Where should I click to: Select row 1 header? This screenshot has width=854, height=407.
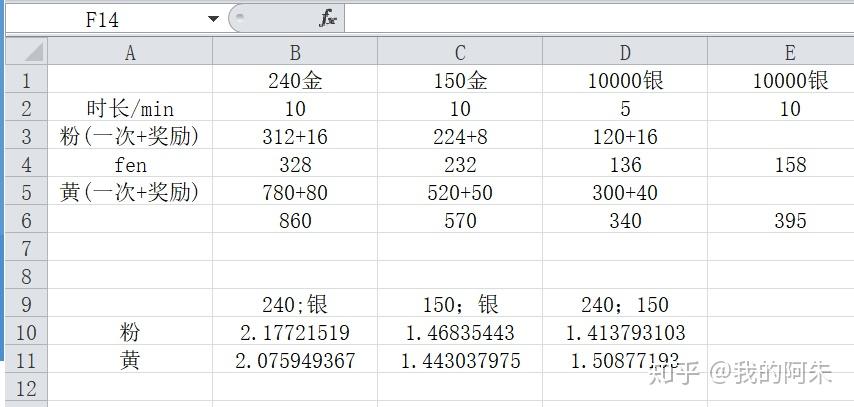coord(26,80)
